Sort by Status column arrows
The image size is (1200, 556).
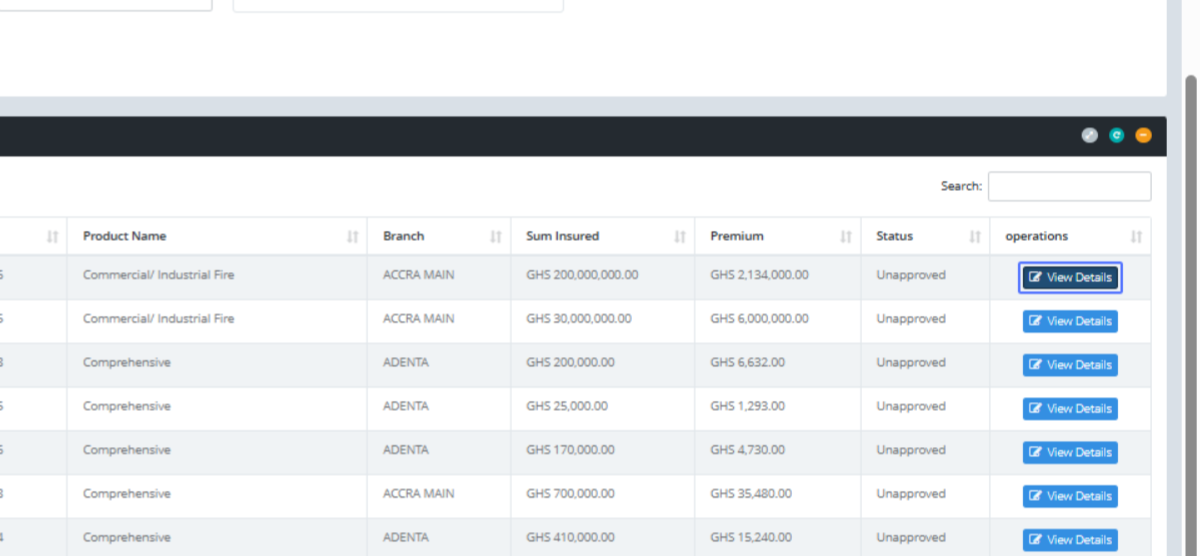pyautogui.click(x=975, y=237)
